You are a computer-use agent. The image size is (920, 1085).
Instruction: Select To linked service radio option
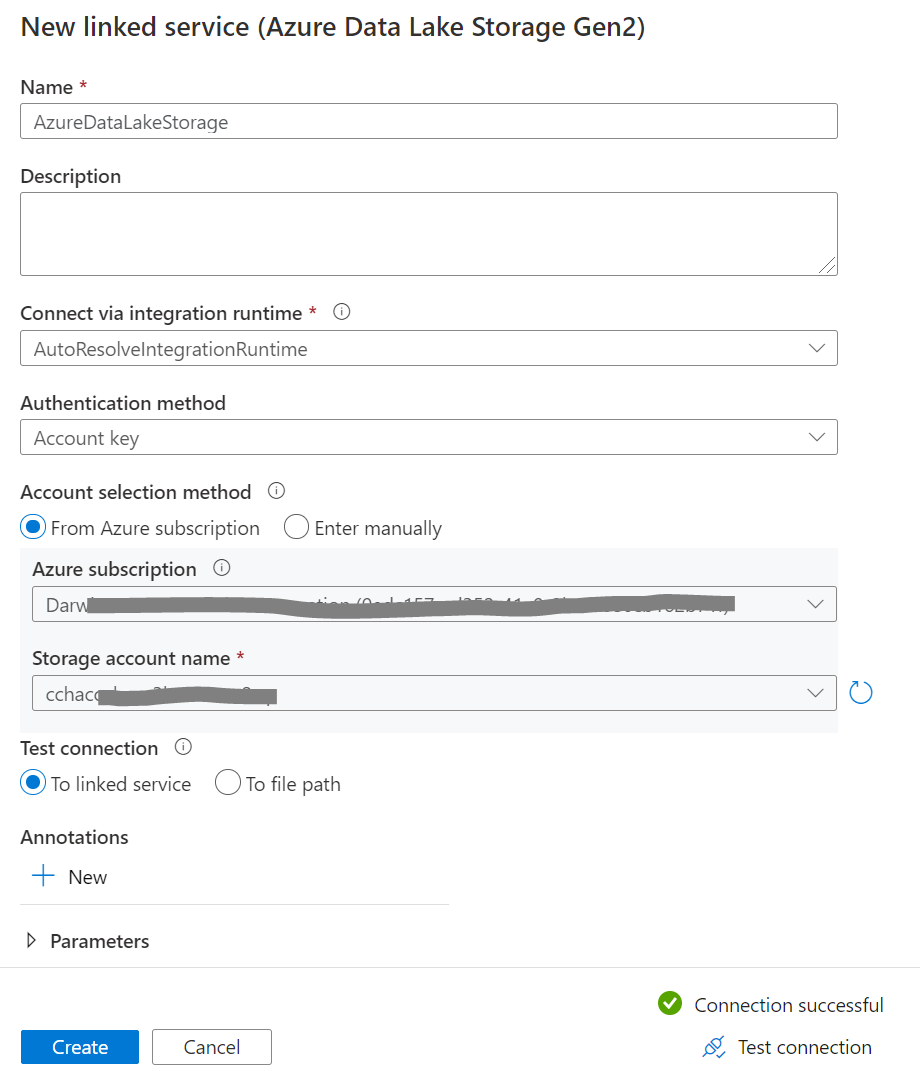point(34,783)
